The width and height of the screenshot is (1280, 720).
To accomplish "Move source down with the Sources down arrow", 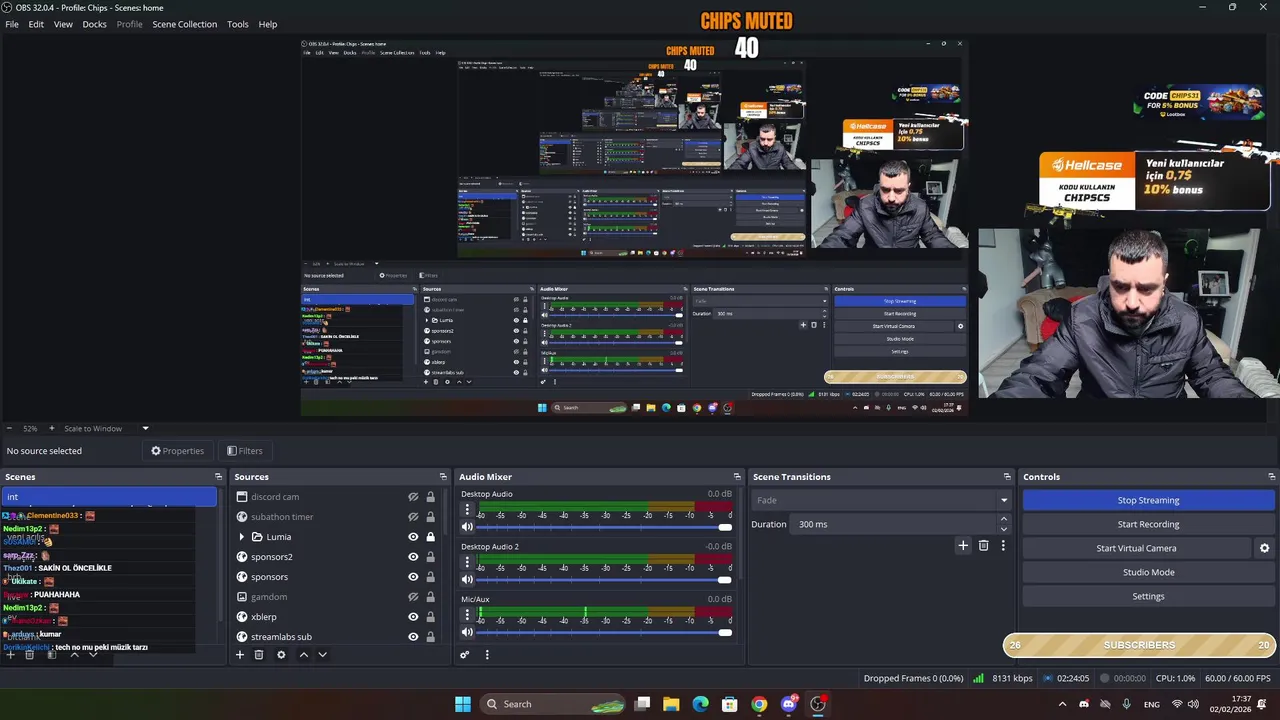I will point(322,655).
